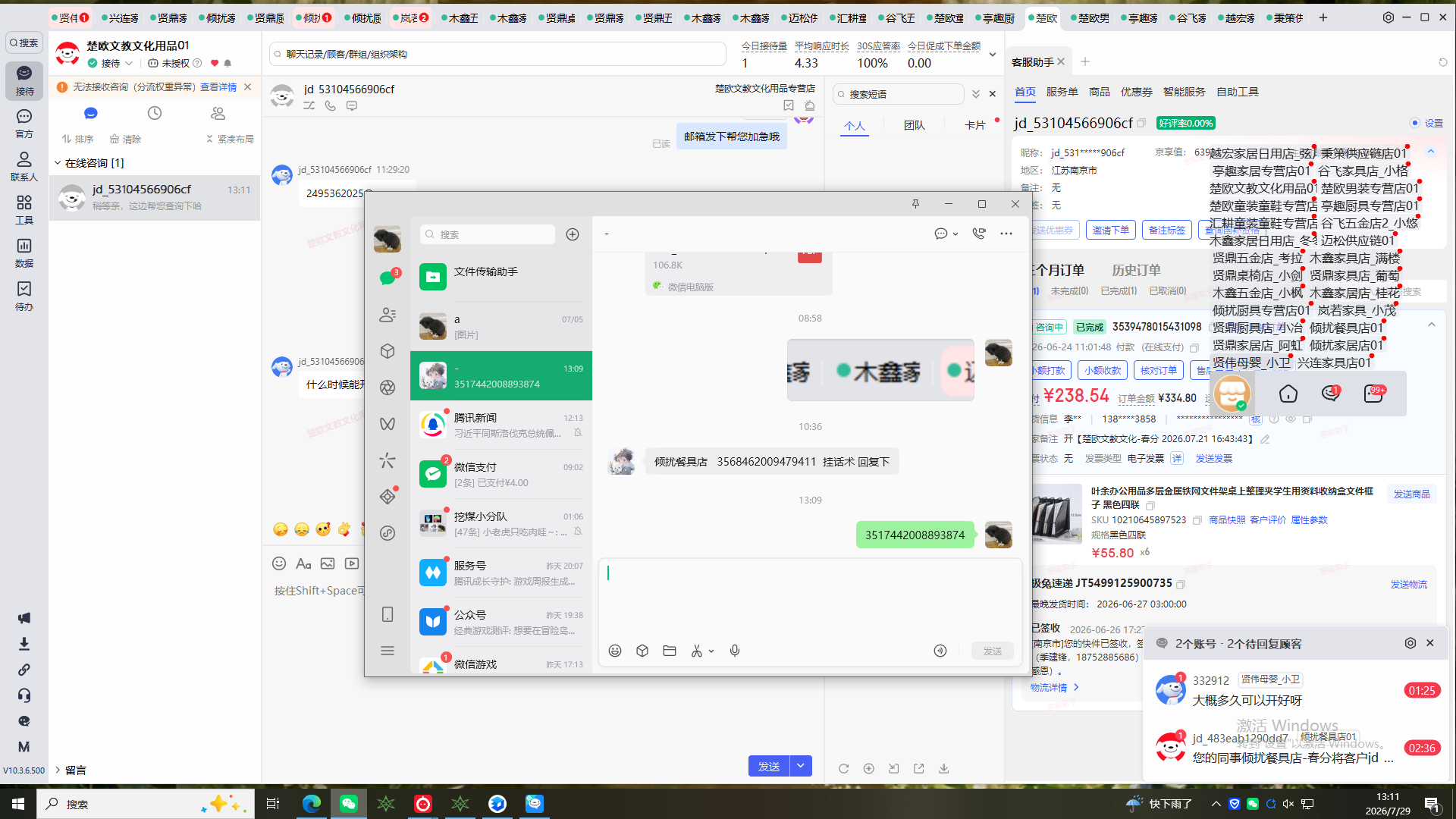Open the file holder product thumbnail
Screen dimensions: 1456x819
coord(1056,514)
